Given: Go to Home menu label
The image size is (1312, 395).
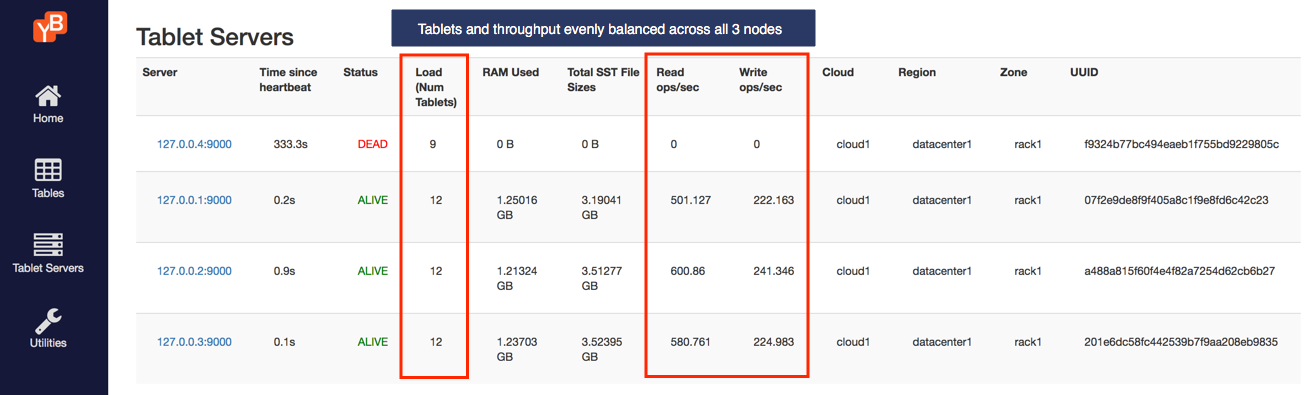Looking at the screenshot, I should coord(48,118).
